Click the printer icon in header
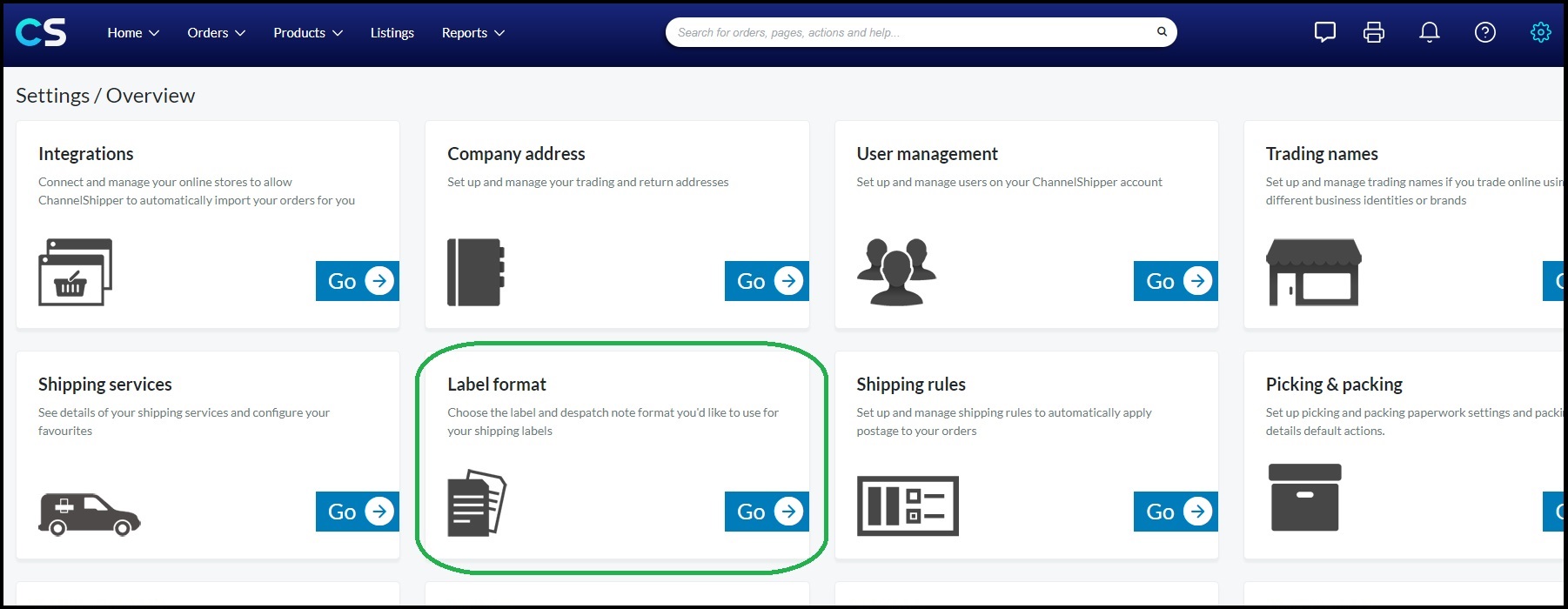The width and height of the screenshot is (1568, 609). point(1374,32)
